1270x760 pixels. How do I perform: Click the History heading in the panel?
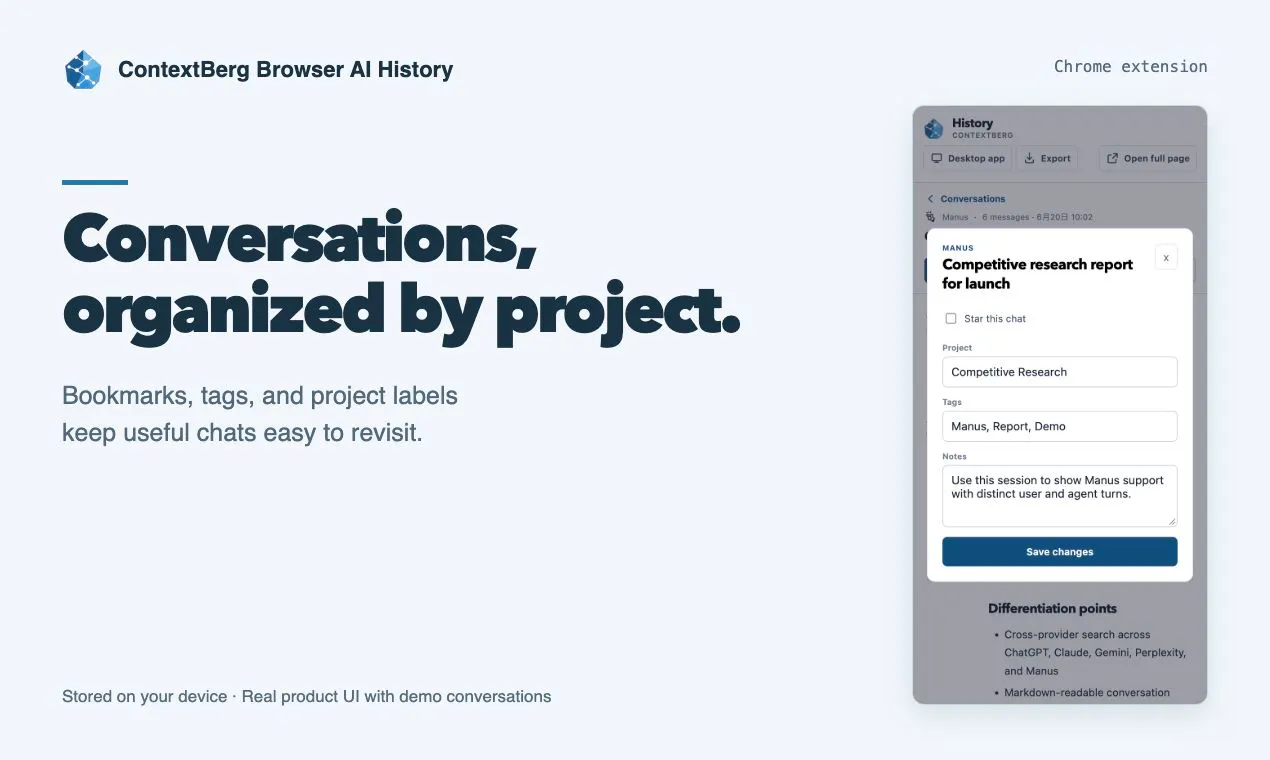(972, 123)
